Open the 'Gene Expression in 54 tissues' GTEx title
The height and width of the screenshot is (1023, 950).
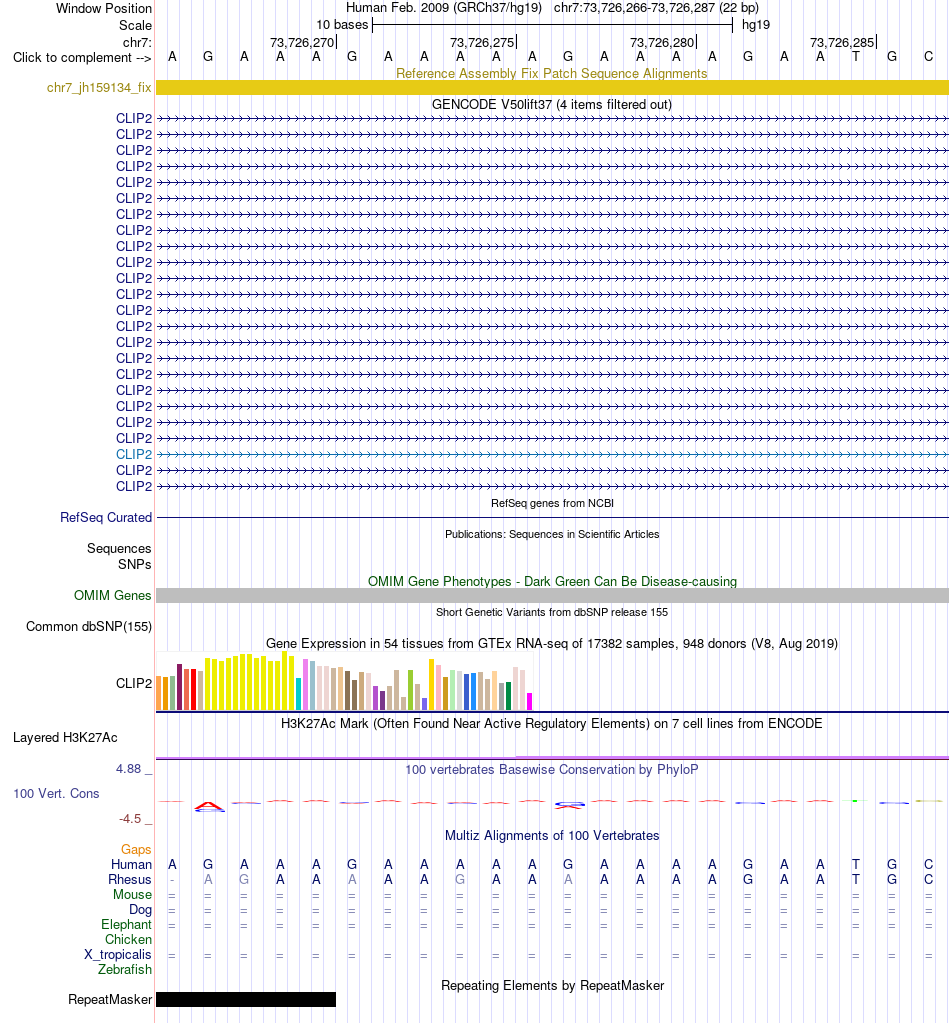coord(552,643)
